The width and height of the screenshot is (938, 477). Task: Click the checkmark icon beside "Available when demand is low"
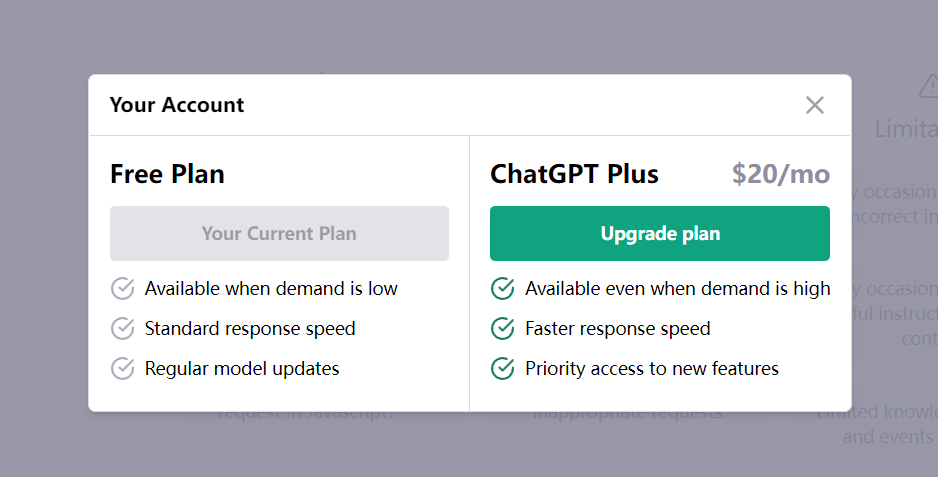point(122,289)
